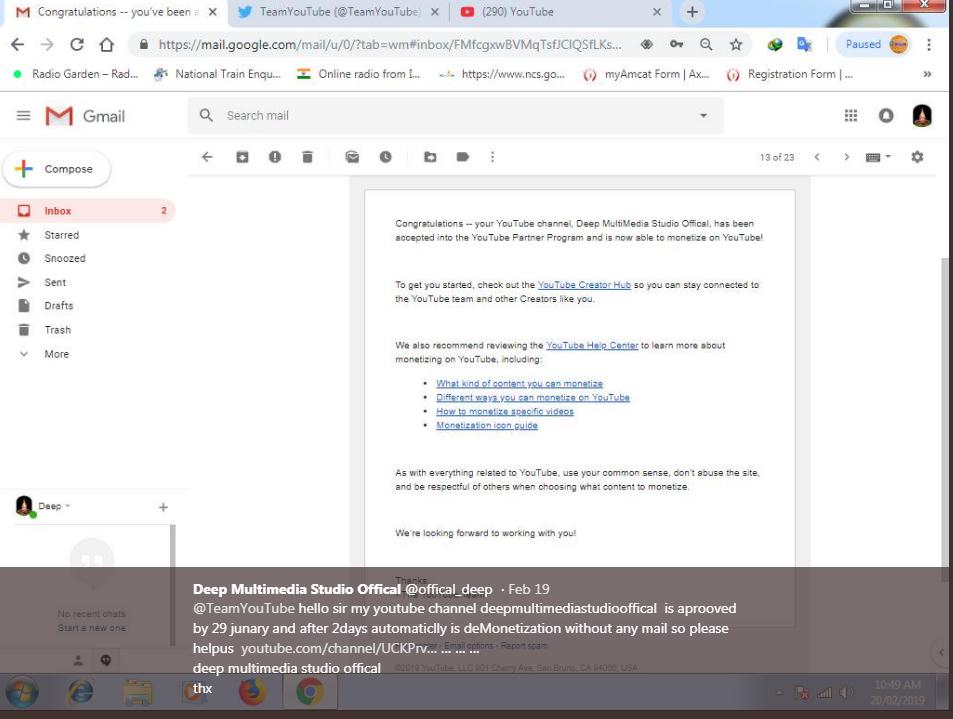
Task: Open myAmcat Form bookmark
Action: coord(646,74)
